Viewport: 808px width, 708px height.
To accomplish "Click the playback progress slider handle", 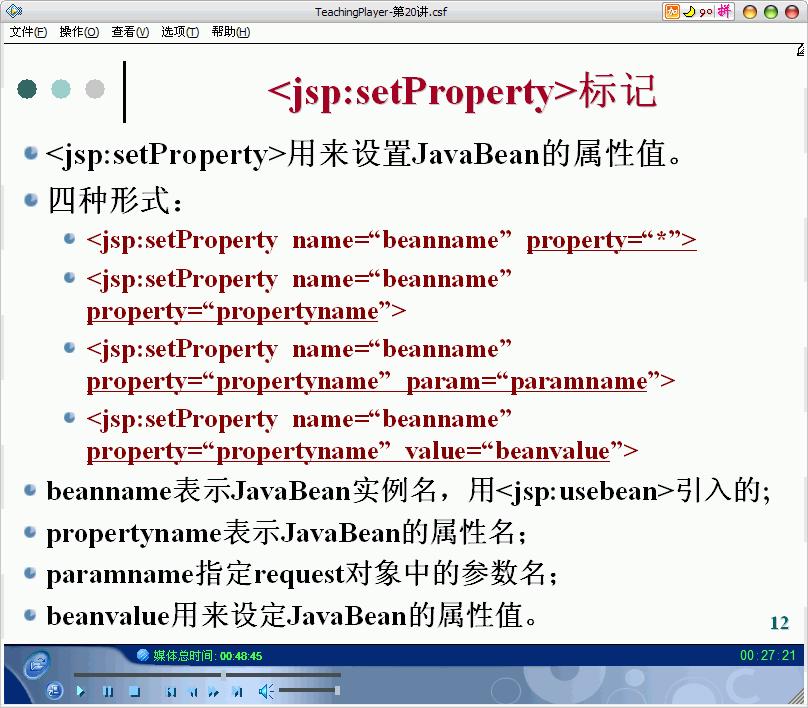I will pos(223,675).
